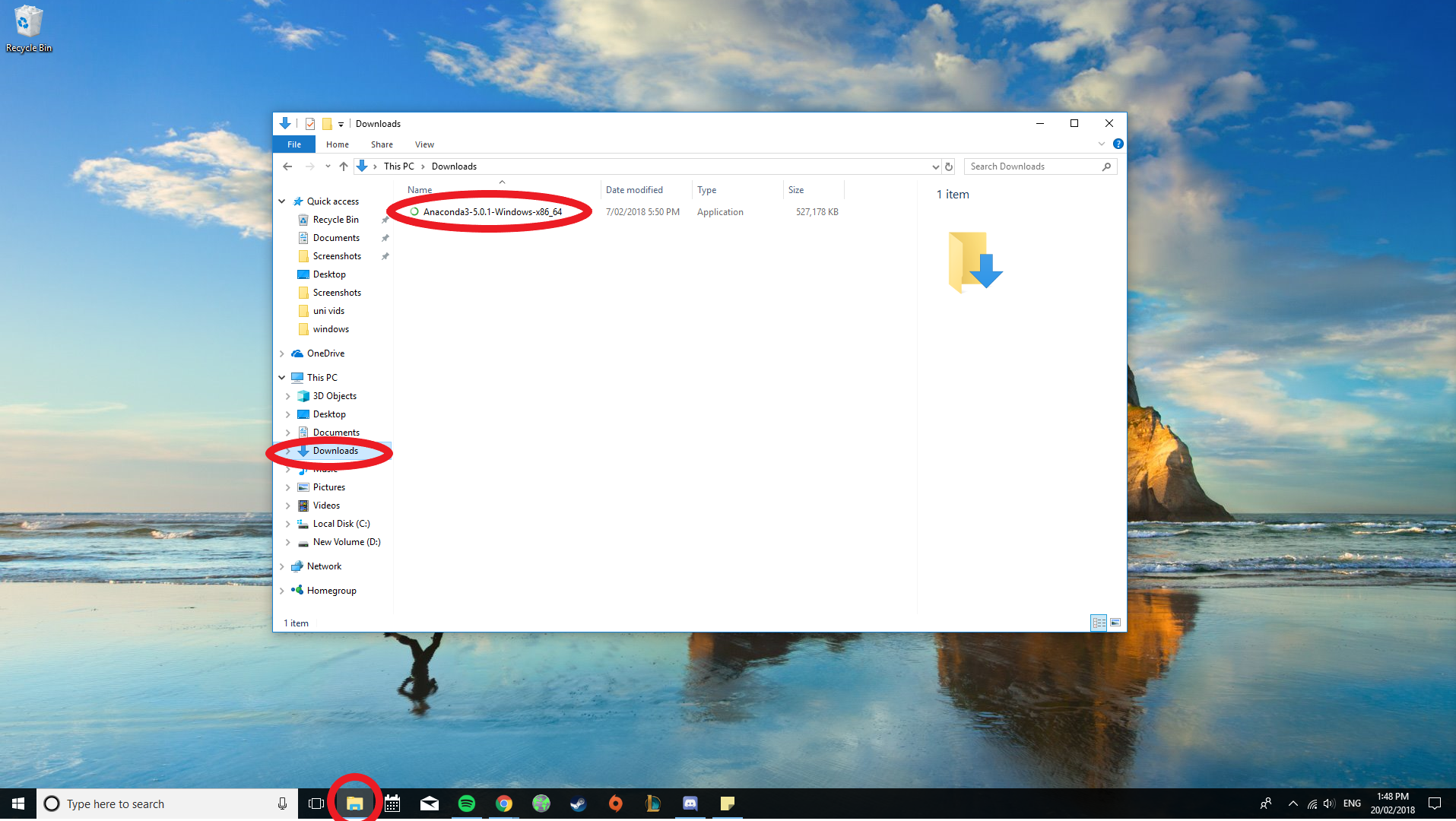Open the File tab
Image resolution: width=1456 pixels, height=821 pixels.
click(x=294, y=144)
